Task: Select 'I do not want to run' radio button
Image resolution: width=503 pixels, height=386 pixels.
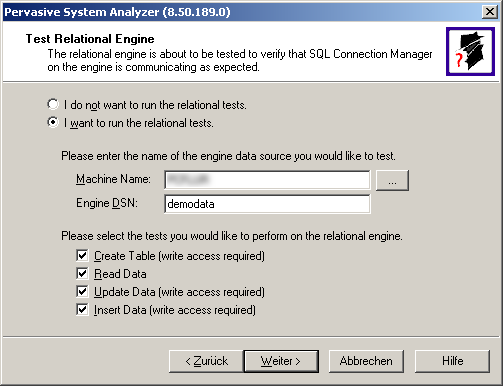Action: pyautogui.click(x=53, y=104)
